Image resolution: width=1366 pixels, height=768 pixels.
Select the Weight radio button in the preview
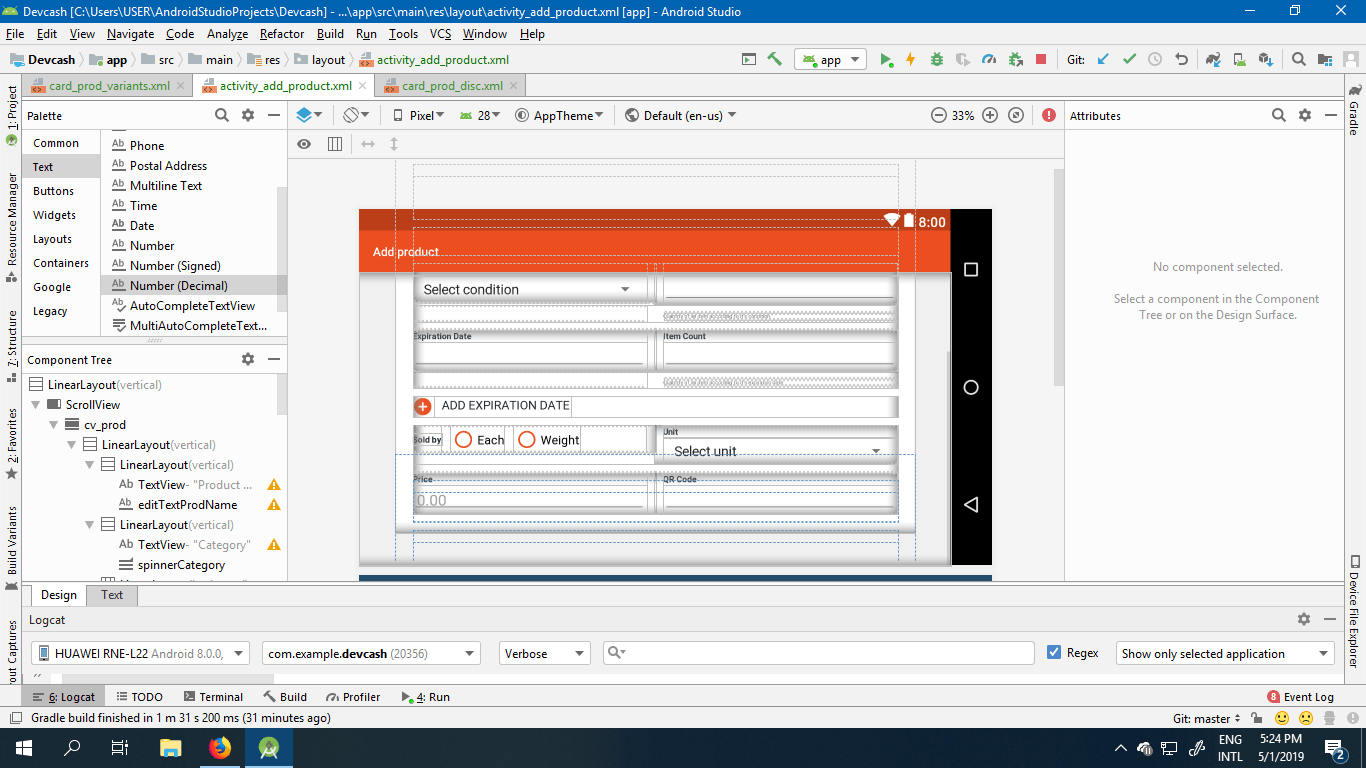pyautogui.click(x=527, y=439)
